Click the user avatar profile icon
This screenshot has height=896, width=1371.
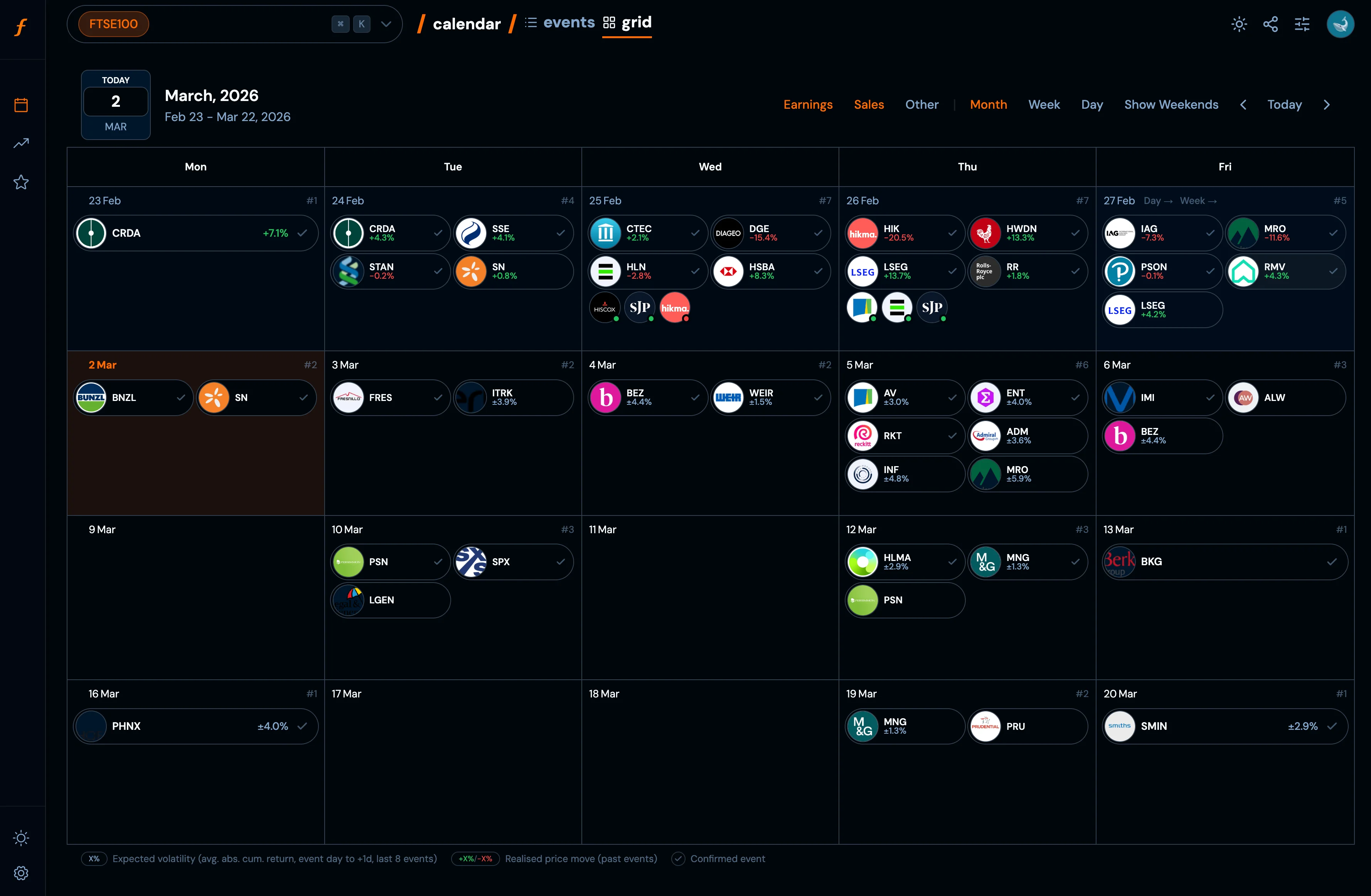pos(1340,24)
